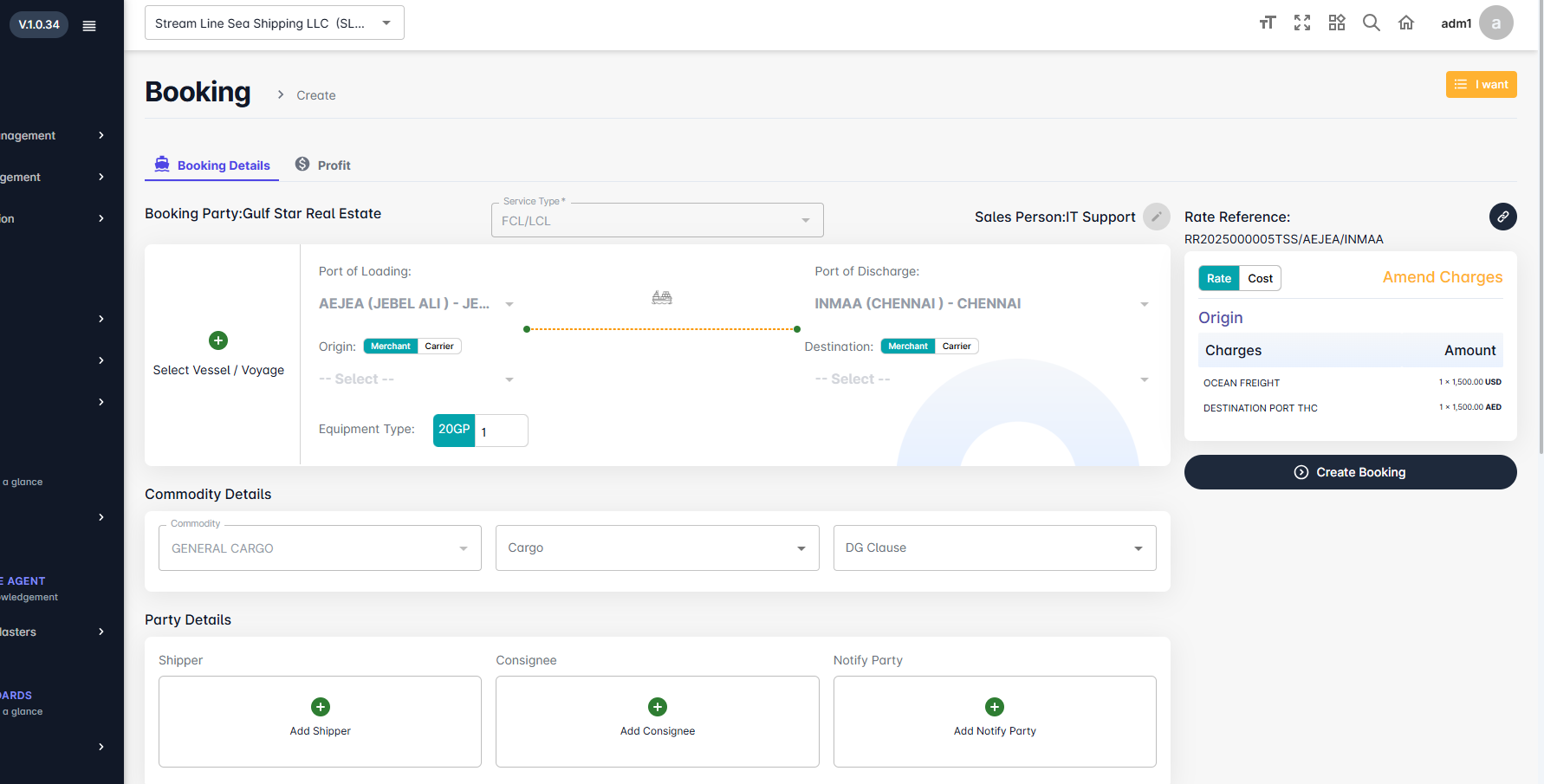Click the 20GP equipment type tag

[454, 431]
